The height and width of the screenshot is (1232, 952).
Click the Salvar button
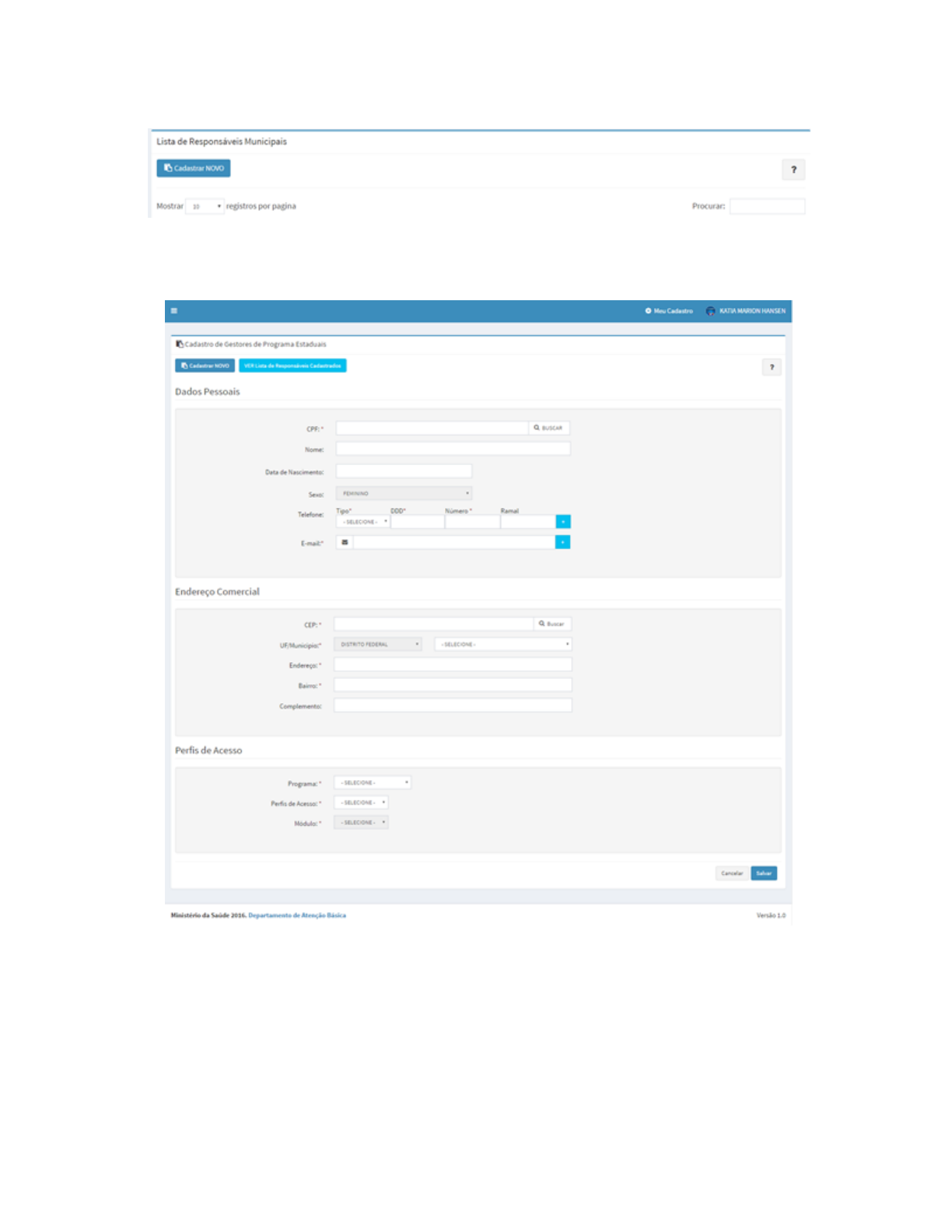pyautogui.click(x=764, y=873)
